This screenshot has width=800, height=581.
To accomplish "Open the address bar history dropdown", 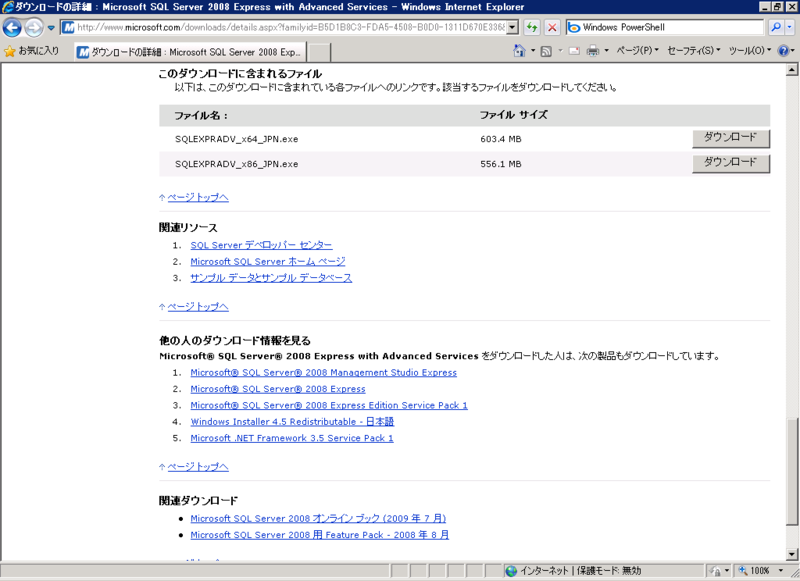I will coord(512,27).
